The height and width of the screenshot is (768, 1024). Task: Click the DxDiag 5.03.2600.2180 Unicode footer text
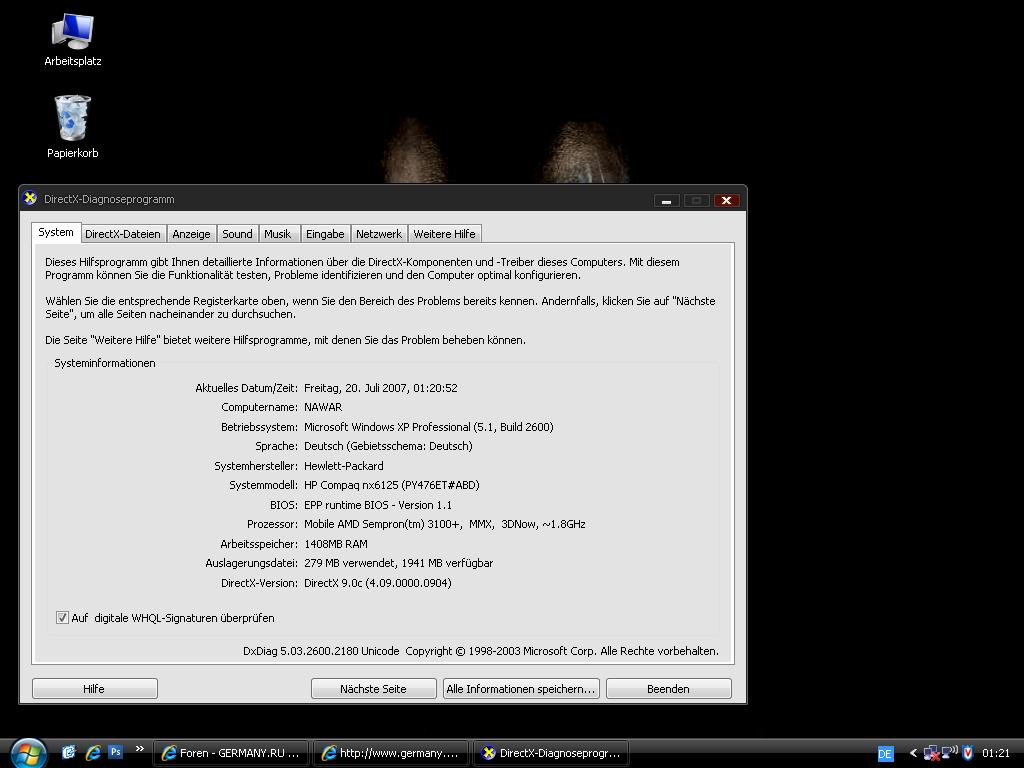[321, 651]
